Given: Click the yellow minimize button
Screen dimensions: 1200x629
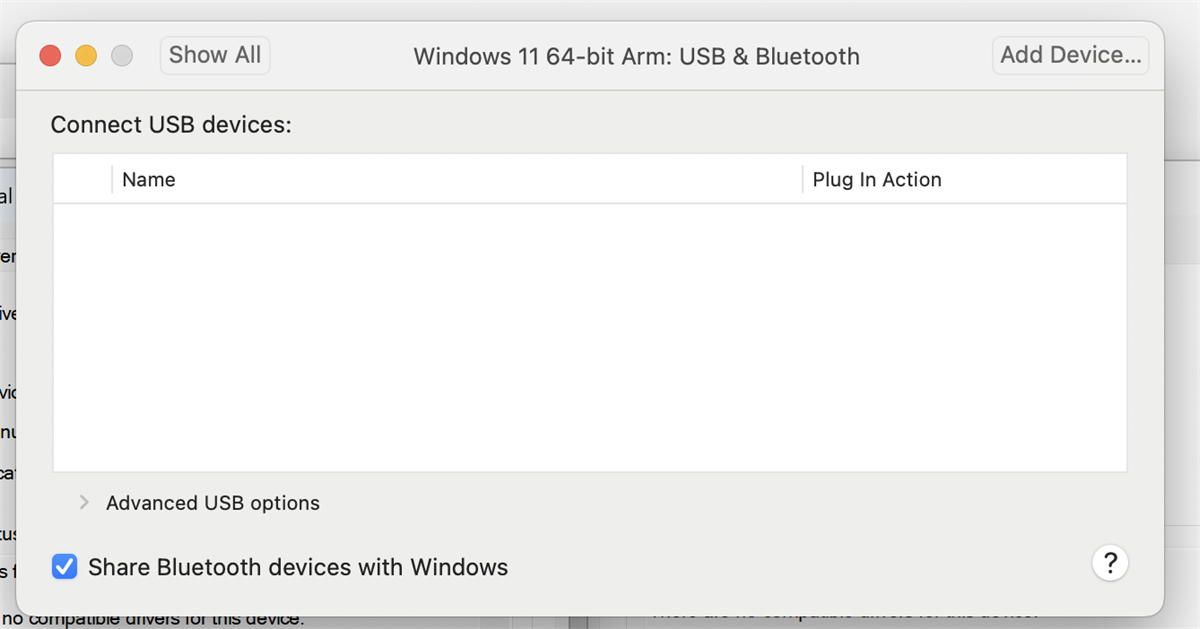Looking at the screenshot, I should tap(85, 55).
